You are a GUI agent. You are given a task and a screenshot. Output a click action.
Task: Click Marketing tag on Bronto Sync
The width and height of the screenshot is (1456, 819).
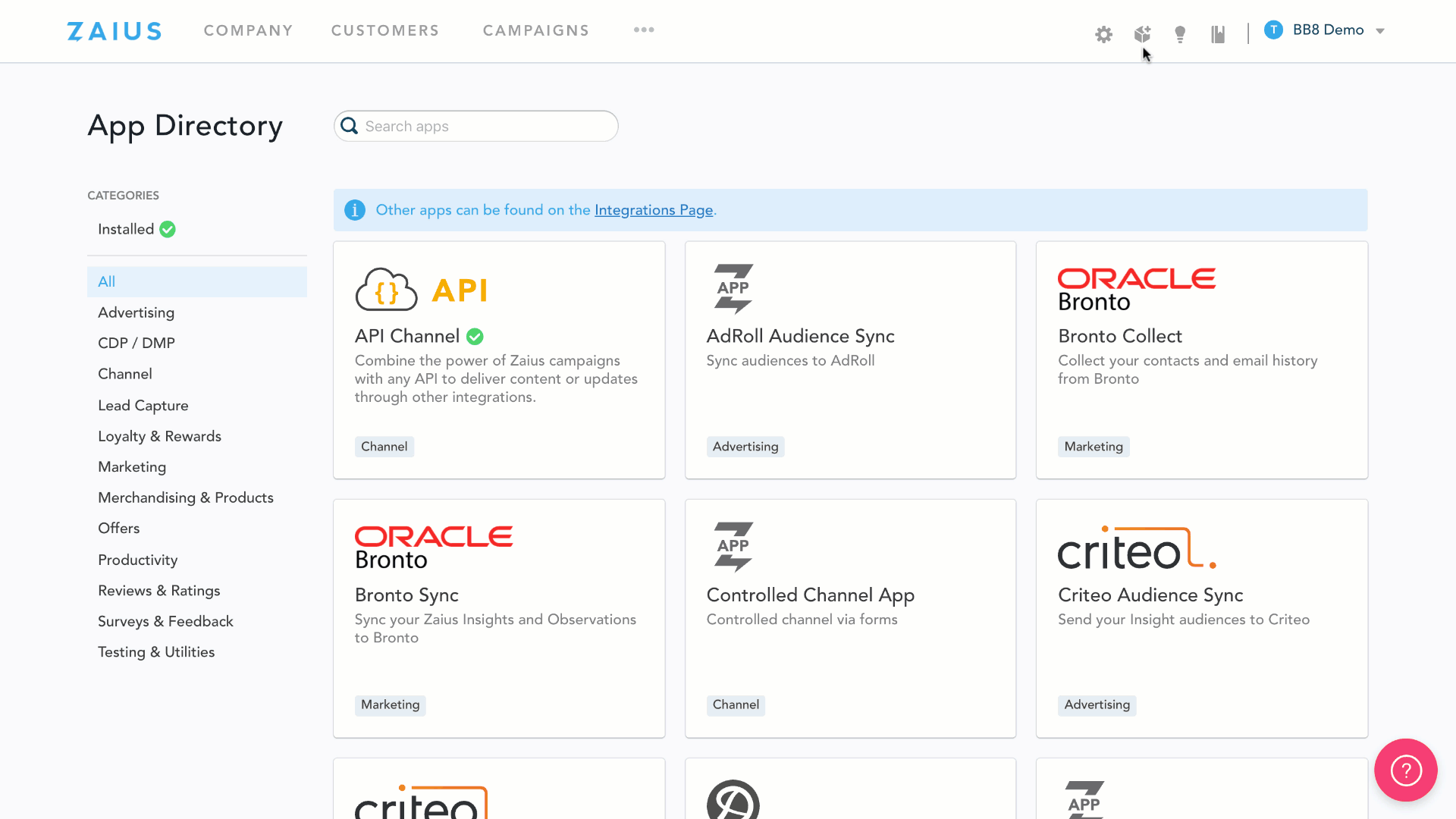391,705
